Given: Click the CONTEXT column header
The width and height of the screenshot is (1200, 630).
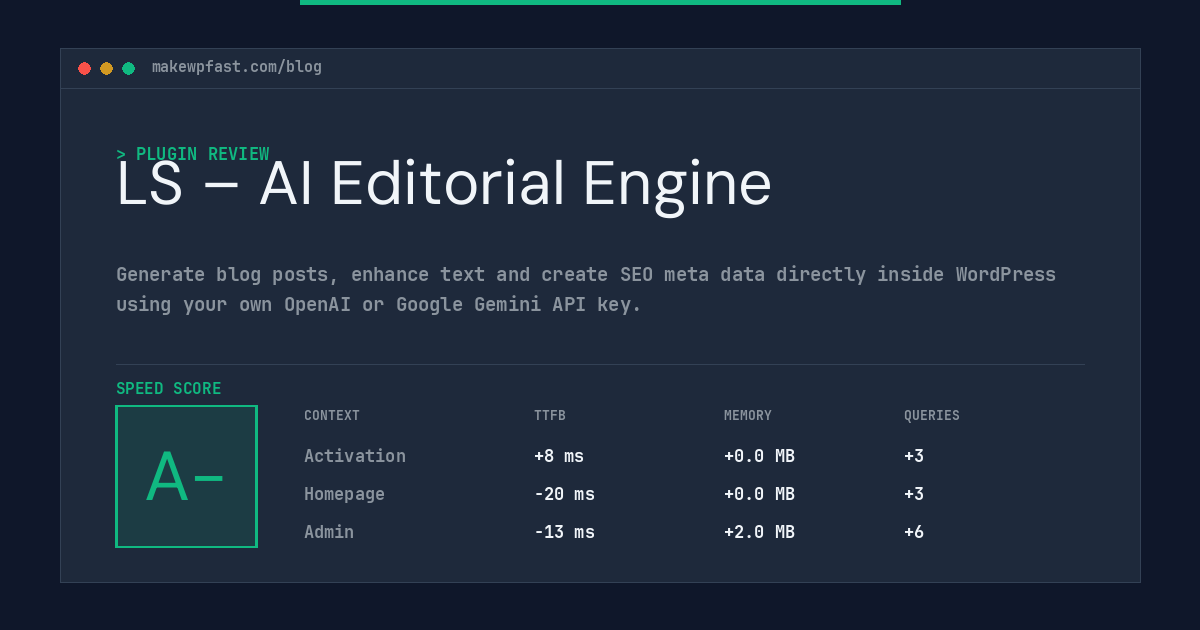Looking at the screenshot, I should pos(332,416).
